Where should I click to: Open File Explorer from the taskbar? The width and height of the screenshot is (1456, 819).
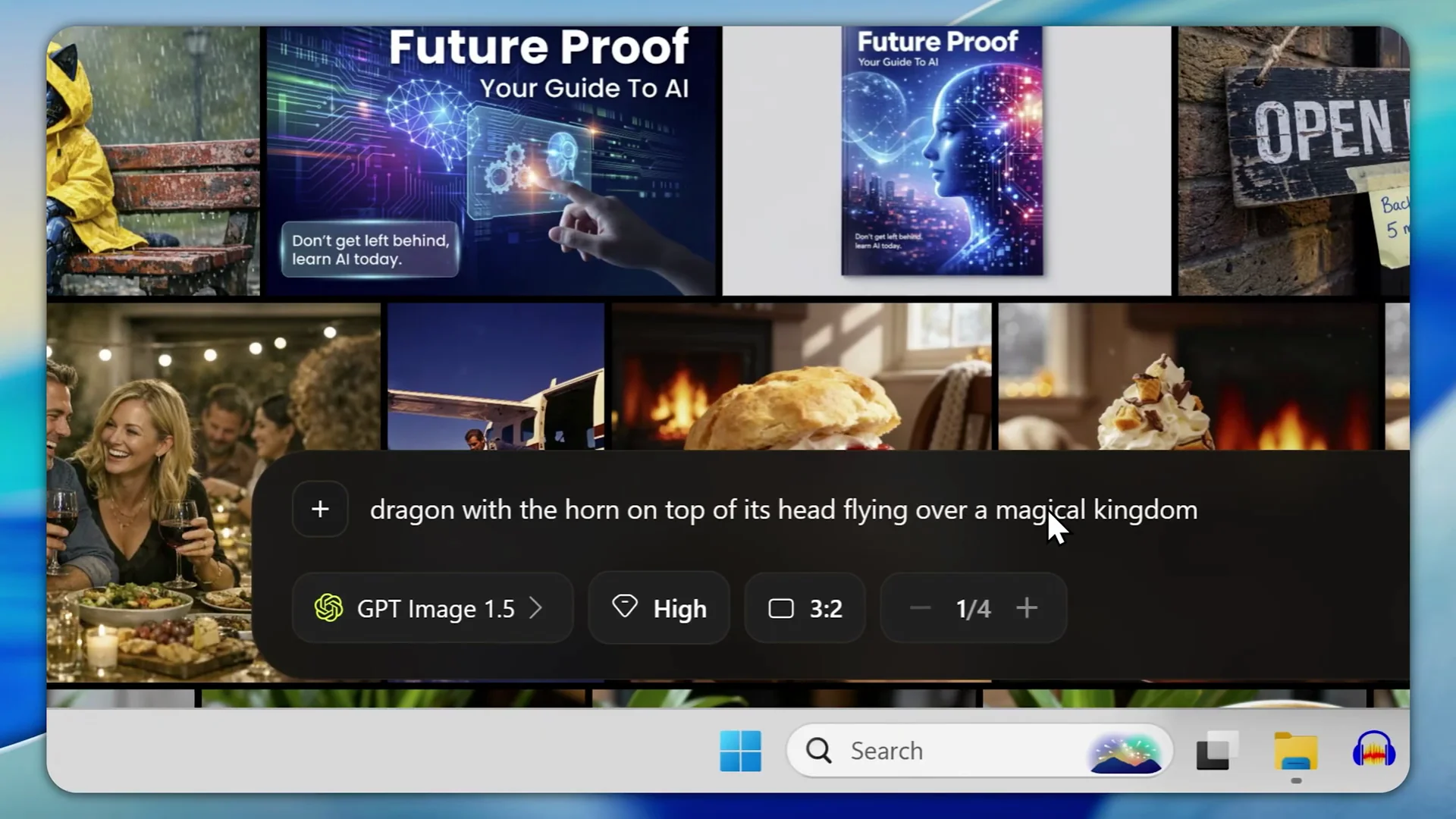click(1295, 750)
